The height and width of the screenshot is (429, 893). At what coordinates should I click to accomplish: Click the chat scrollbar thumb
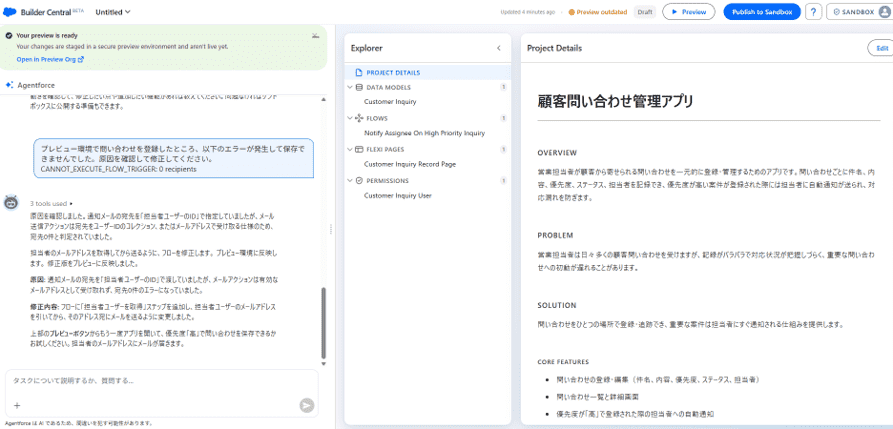tap(324, 322)
